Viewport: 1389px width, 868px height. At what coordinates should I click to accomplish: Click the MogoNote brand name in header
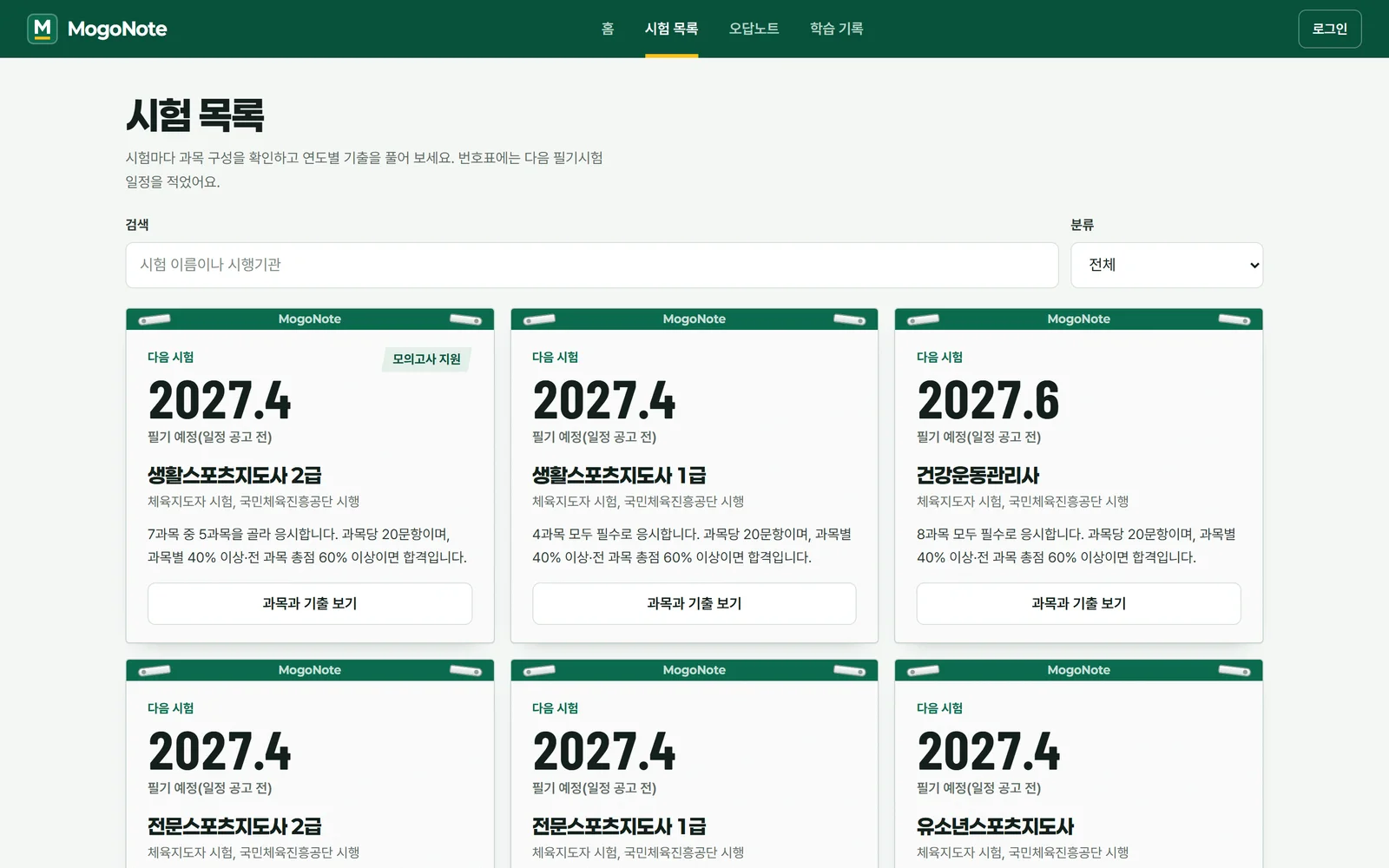click(117, 29)
